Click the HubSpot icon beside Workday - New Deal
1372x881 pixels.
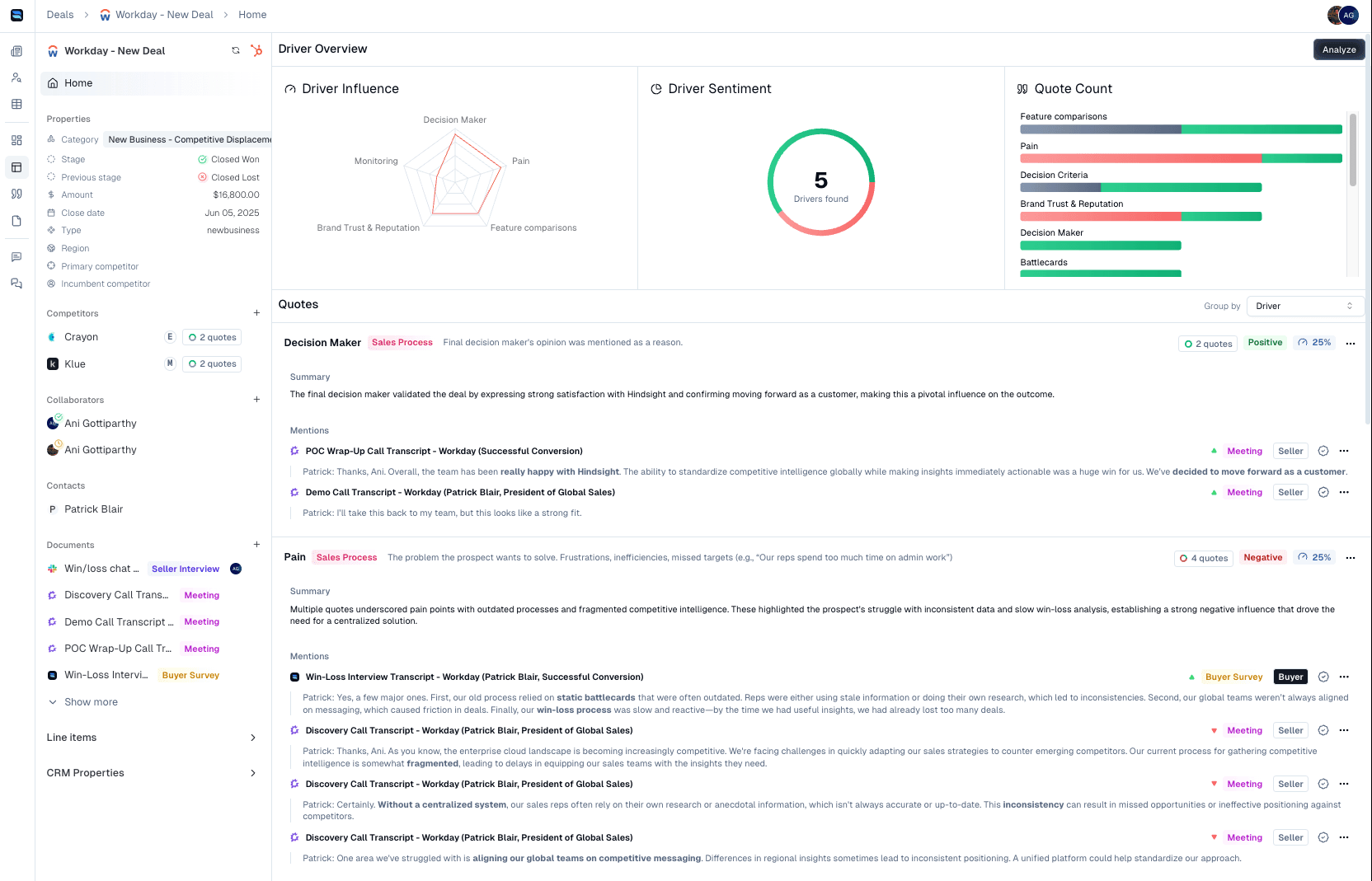(256, 50)
